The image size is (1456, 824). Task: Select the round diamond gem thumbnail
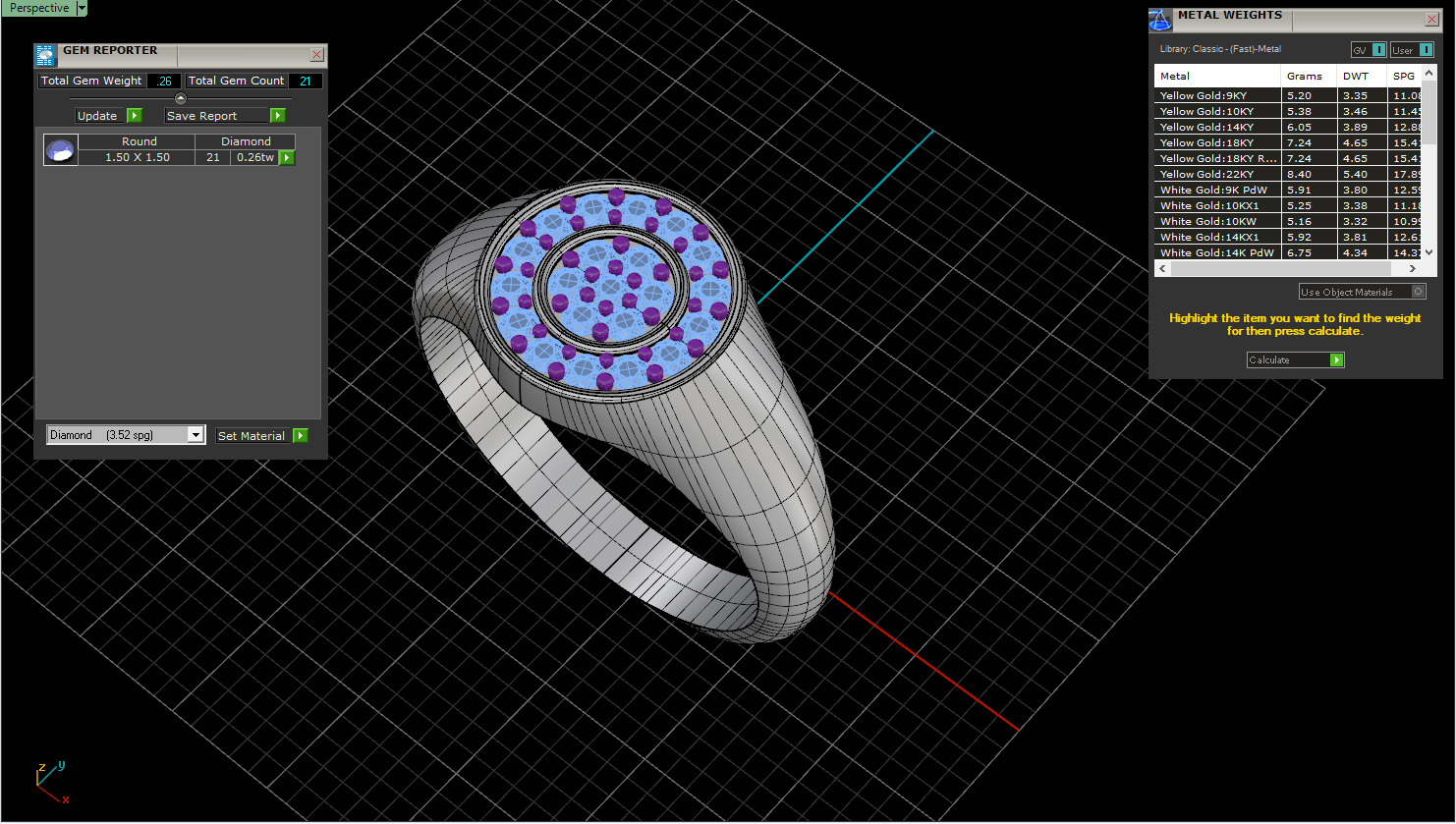click(61, 150)
